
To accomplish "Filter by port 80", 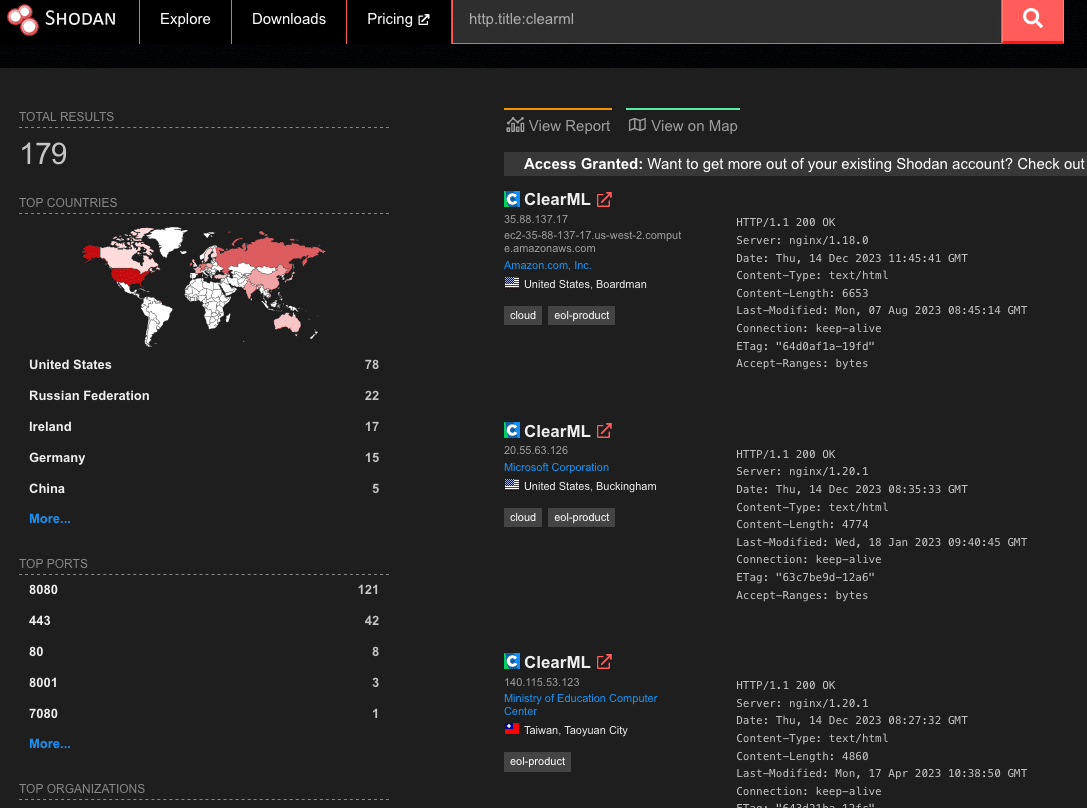I will (204, 651).
